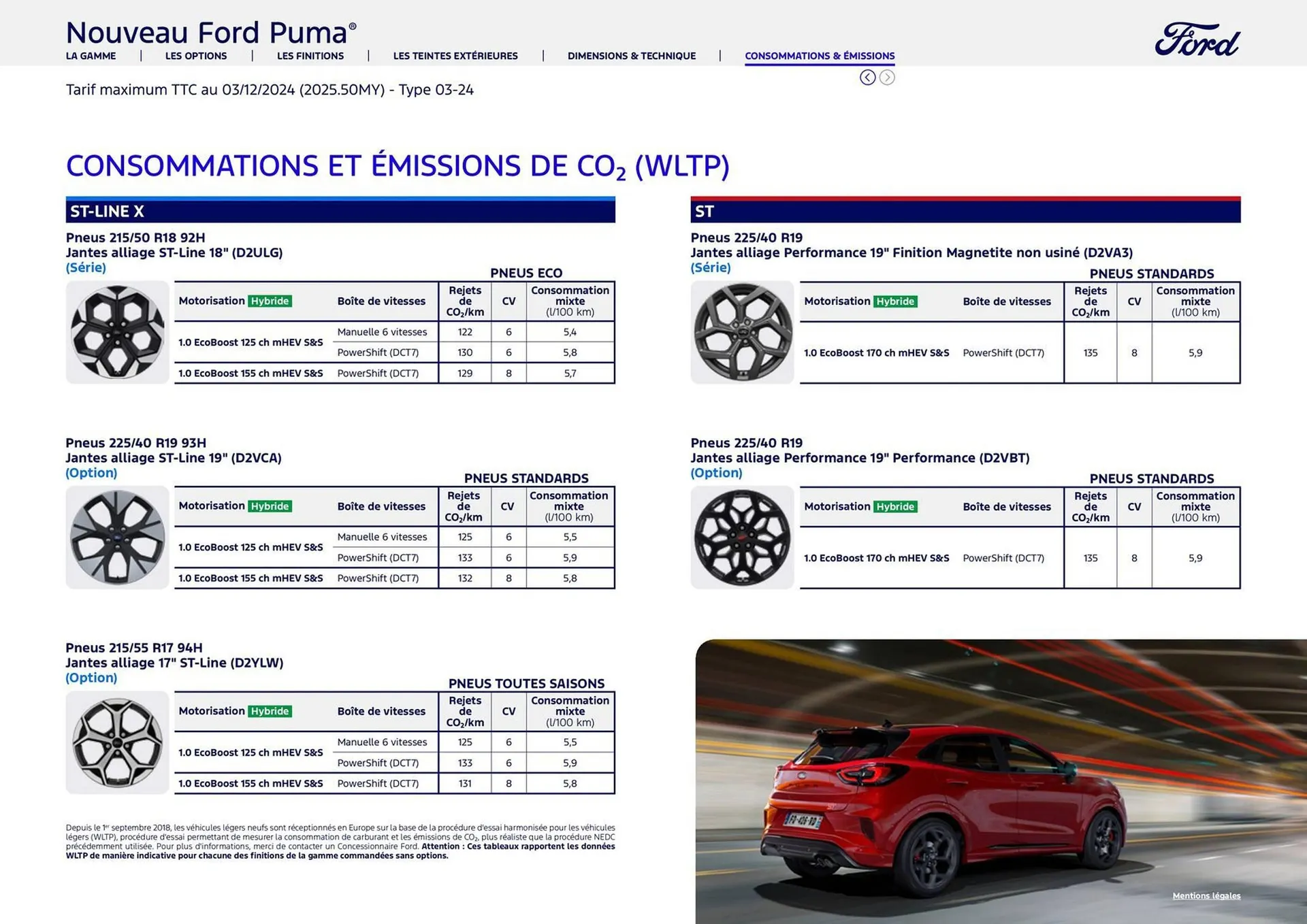Switch to the LES OPTIONS tab
The height and width of the screenshot is (924, 1307).
point(196,56)
